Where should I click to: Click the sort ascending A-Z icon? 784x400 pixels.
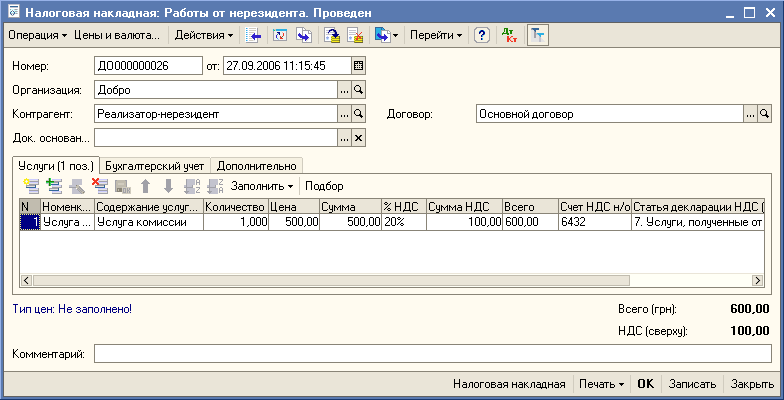191,186
